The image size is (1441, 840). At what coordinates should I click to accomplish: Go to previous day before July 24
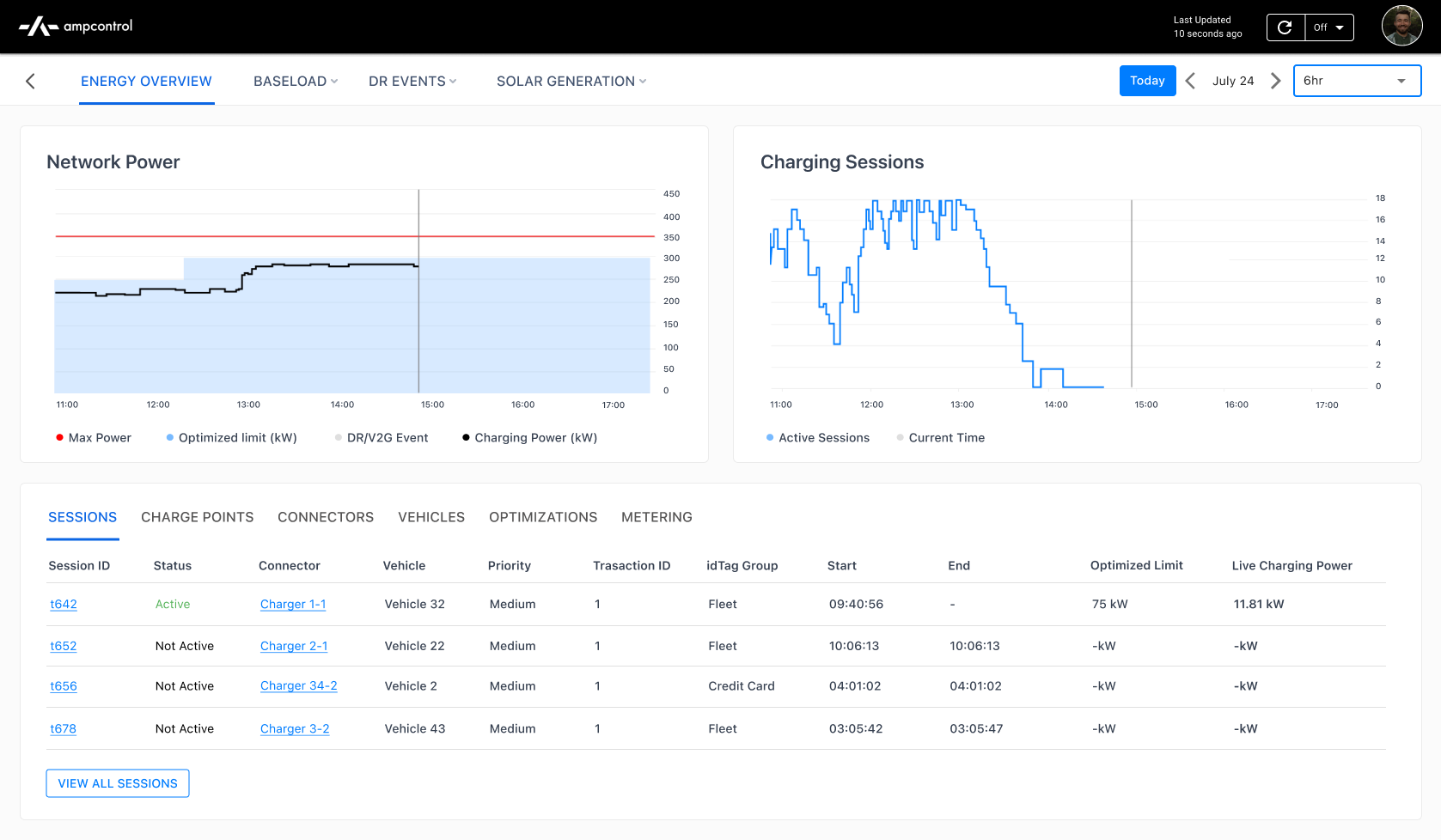tap(1190, 81)
